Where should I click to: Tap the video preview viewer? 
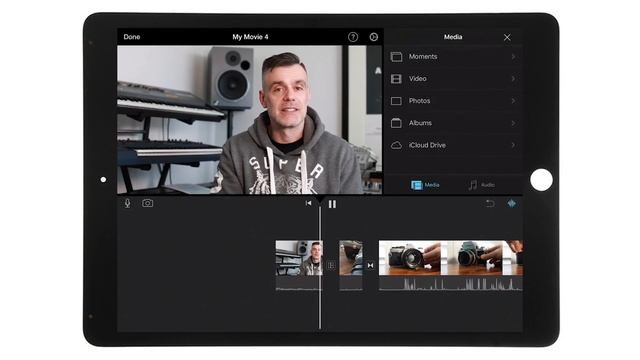pos(250,120)
